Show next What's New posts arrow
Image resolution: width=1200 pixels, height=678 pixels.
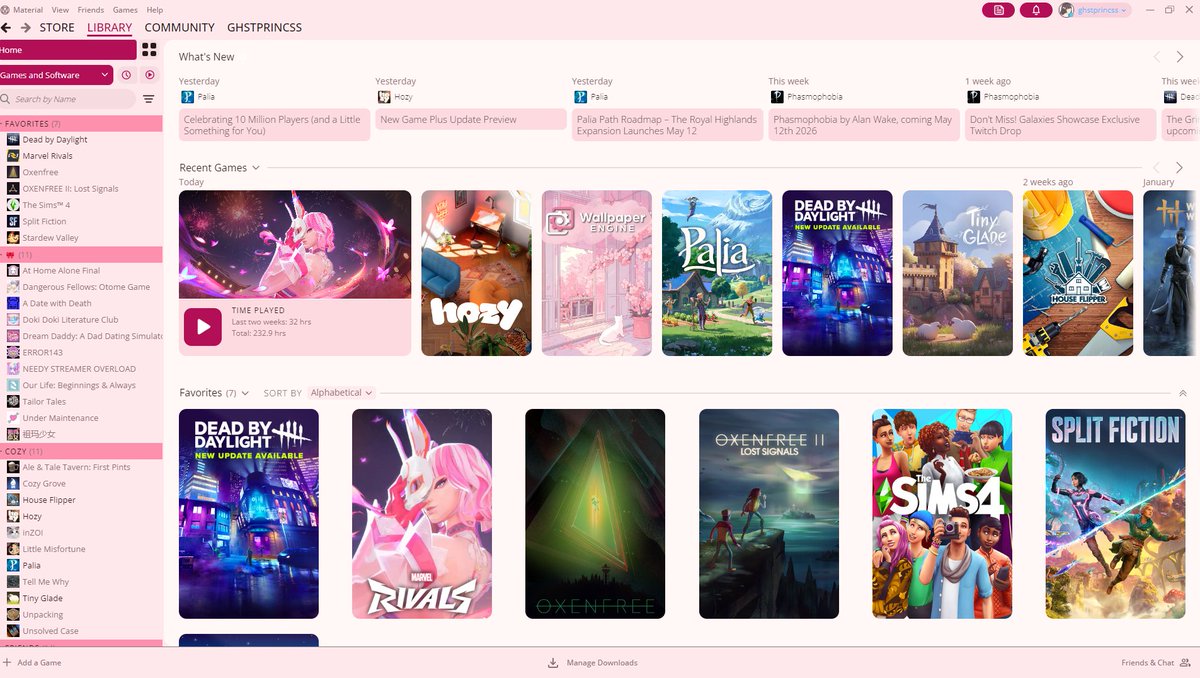coord(1180,57)
